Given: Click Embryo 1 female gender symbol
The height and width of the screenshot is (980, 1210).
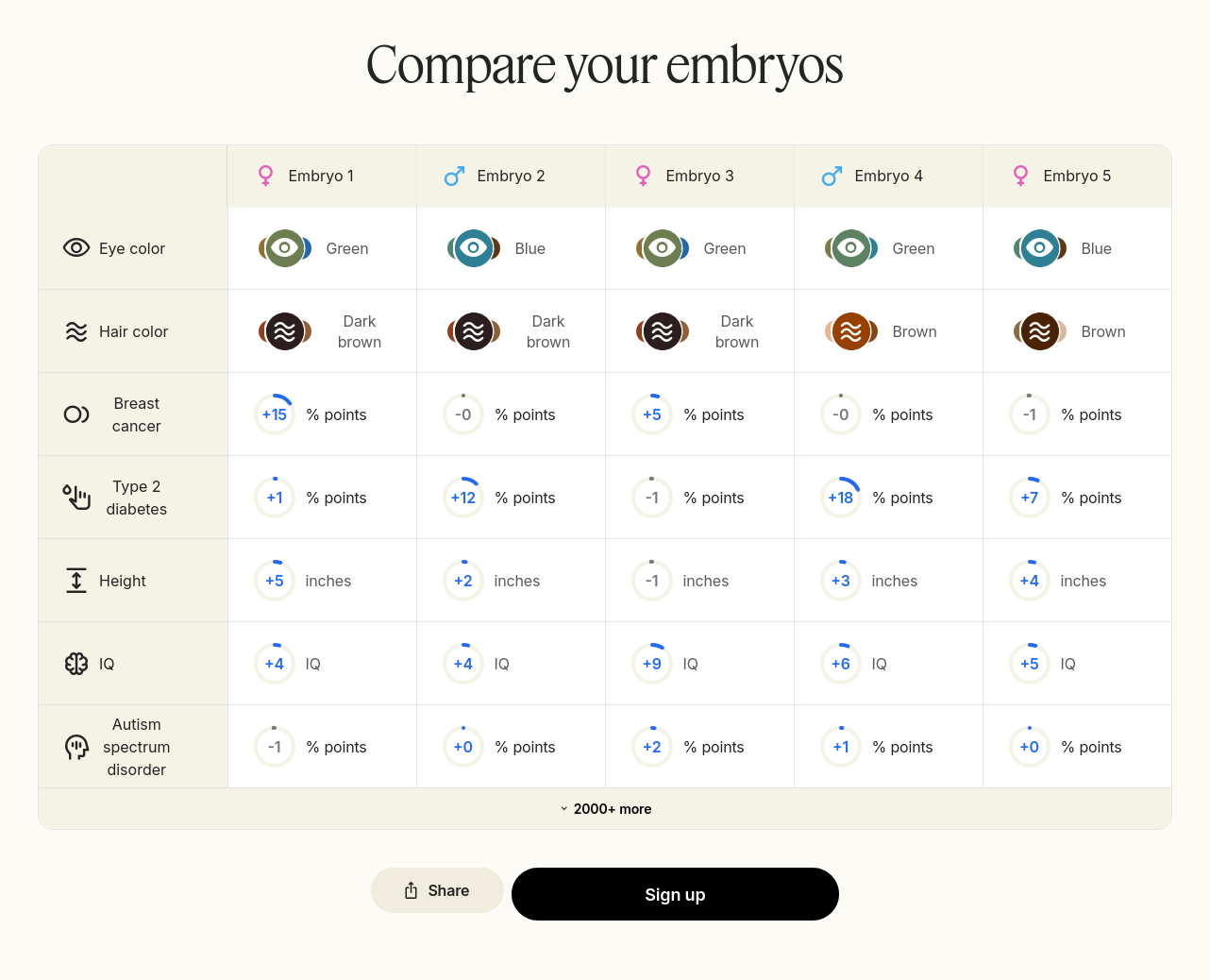Looking at the screenshot, I should (266, 177).
